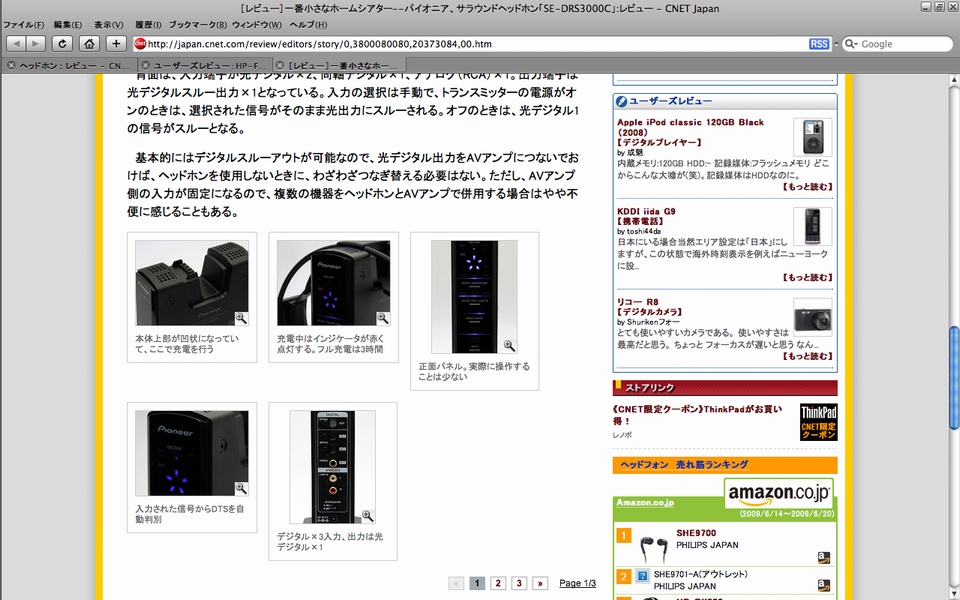Click the リコー R8 camera image
960x600 pixels.
pos(812,317)
